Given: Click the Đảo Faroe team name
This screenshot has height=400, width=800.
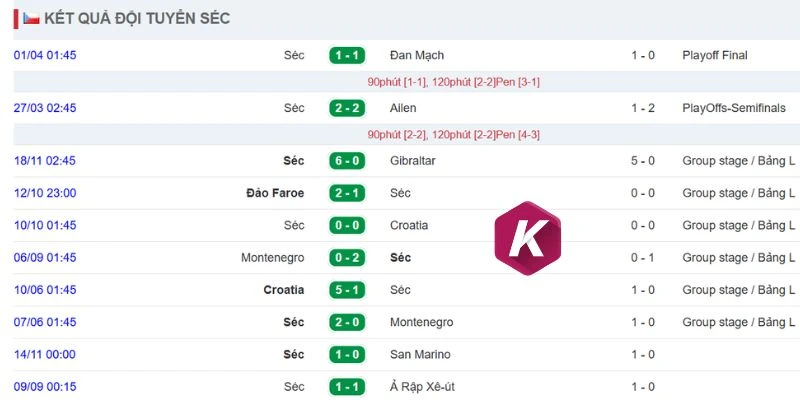Looking at the screenshot, I should (275, 193).
